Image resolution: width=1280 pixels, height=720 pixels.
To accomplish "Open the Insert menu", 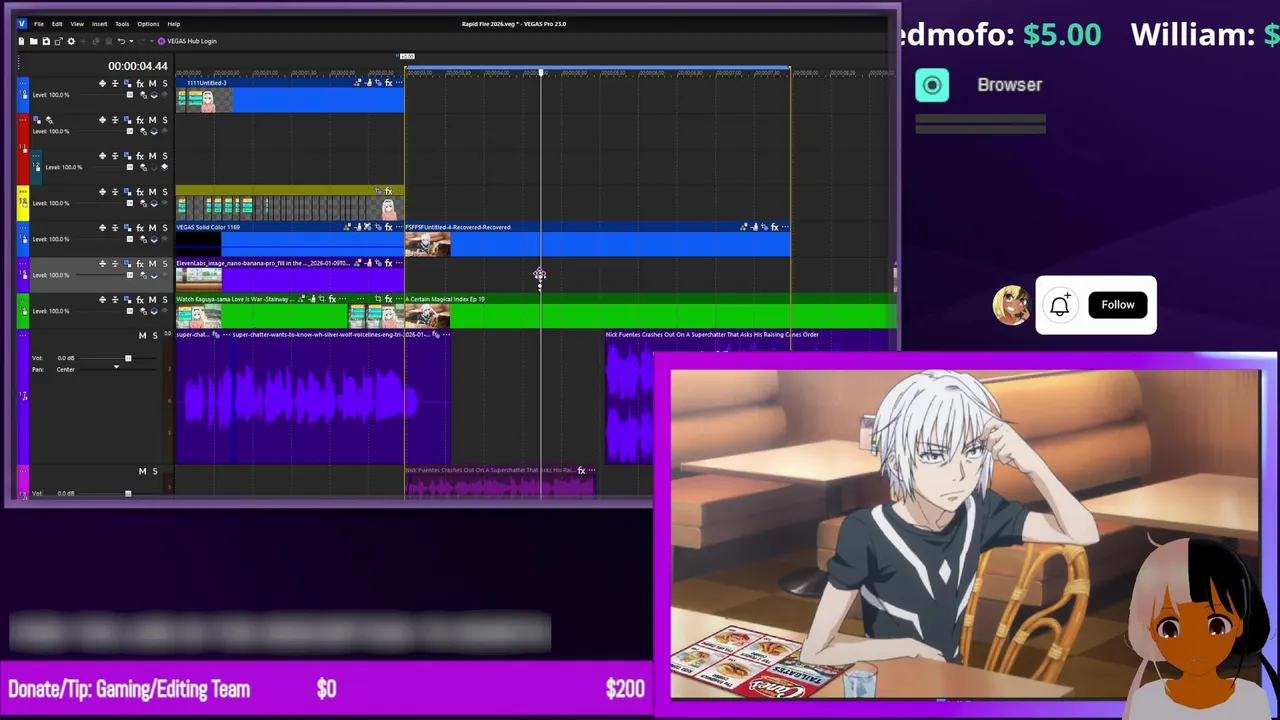I will click(x=99, y=23).
